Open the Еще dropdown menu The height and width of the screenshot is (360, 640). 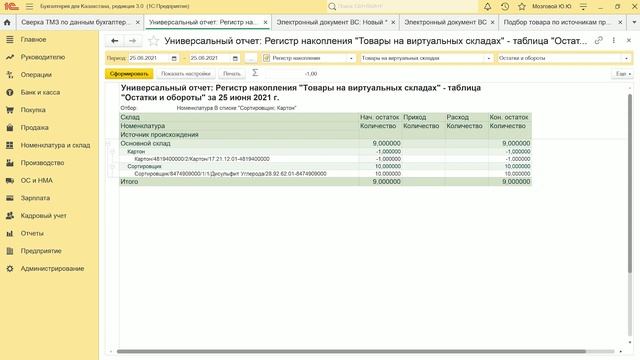pyautogui.click(x=623, y=73)
